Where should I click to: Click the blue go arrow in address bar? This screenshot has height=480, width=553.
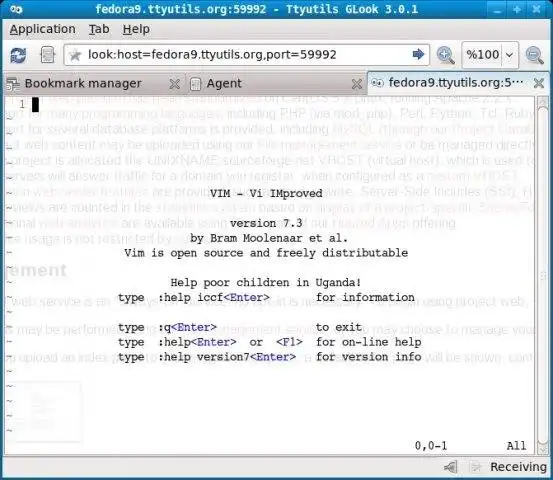(418, 54)
